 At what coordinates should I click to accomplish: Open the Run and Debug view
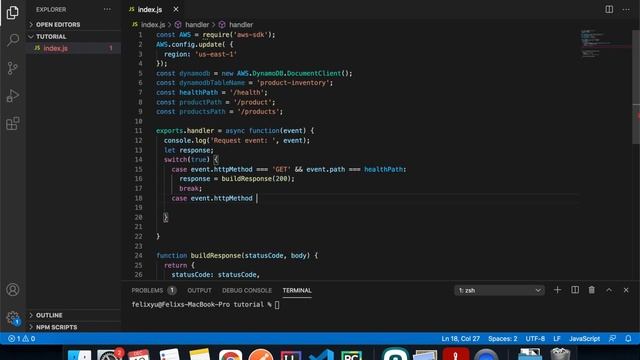(13, 96)
